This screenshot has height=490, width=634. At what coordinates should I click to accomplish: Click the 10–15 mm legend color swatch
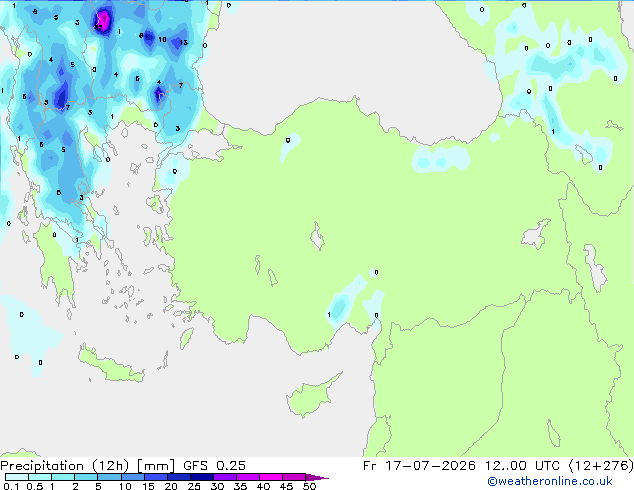(132, 477)
